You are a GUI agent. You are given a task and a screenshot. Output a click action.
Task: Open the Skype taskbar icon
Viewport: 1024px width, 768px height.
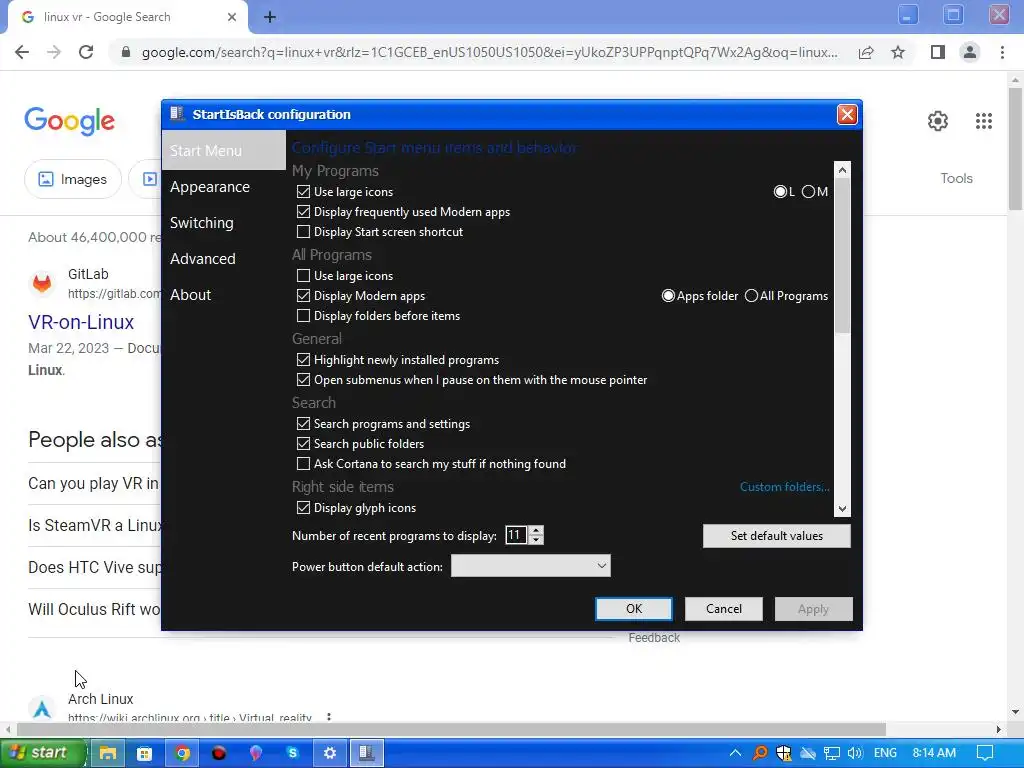click(293, 753)
